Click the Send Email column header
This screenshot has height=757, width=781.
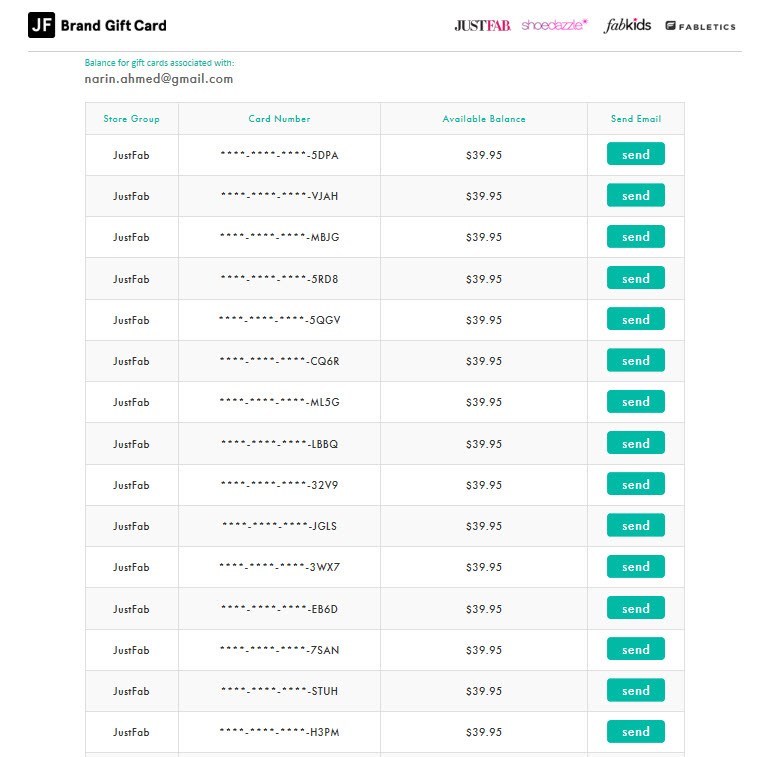click(x=636, y=119)
